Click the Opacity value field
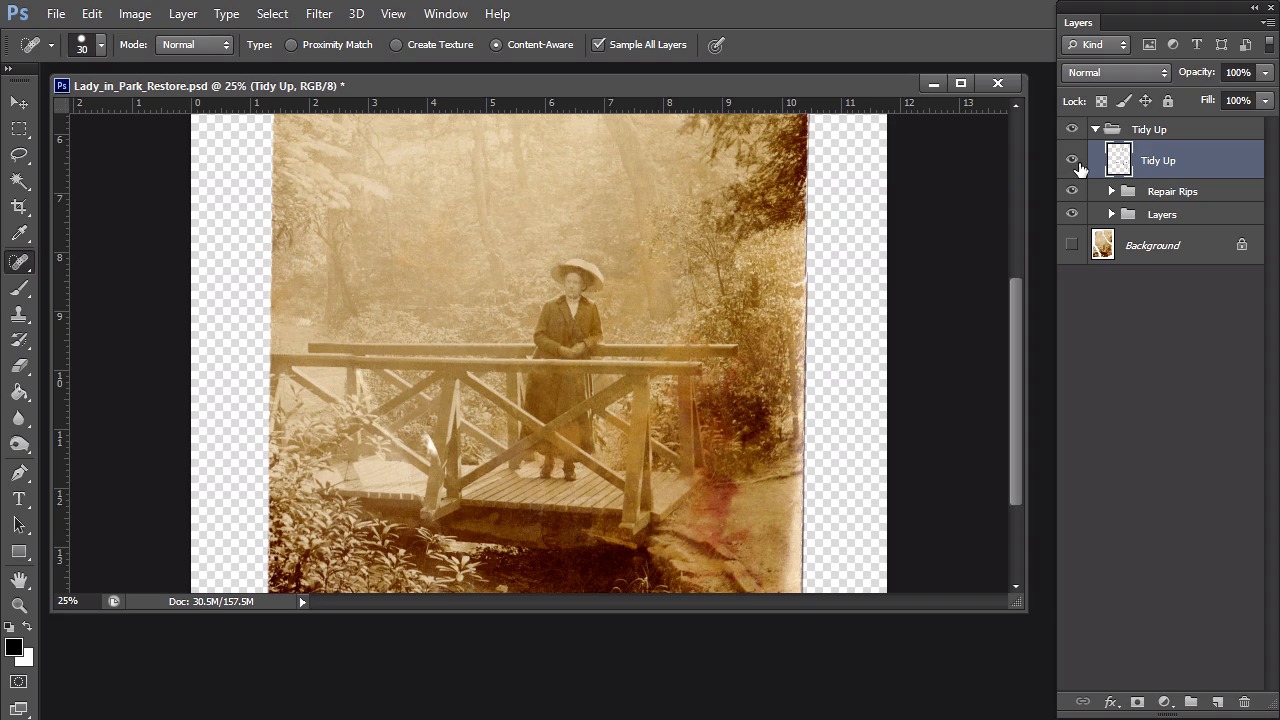Viewport: 1280px width, 720px height. click(x=1237, y=73)
